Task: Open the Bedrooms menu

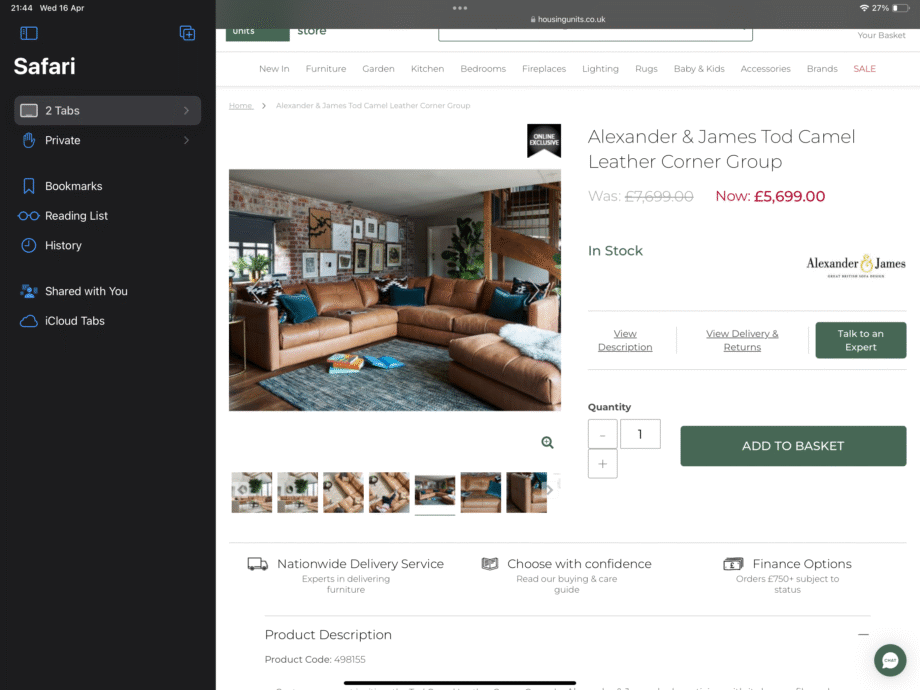Action: point(483,69)
